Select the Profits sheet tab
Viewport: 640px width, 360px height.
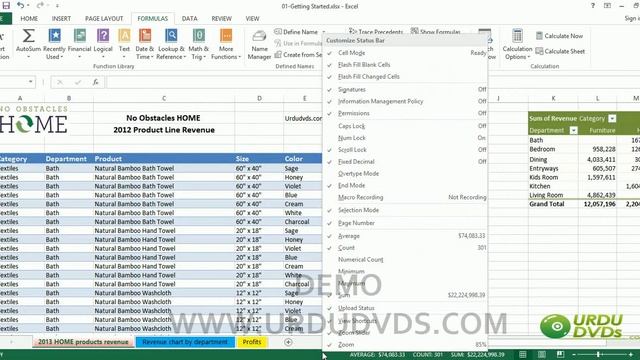coord(251,342)
